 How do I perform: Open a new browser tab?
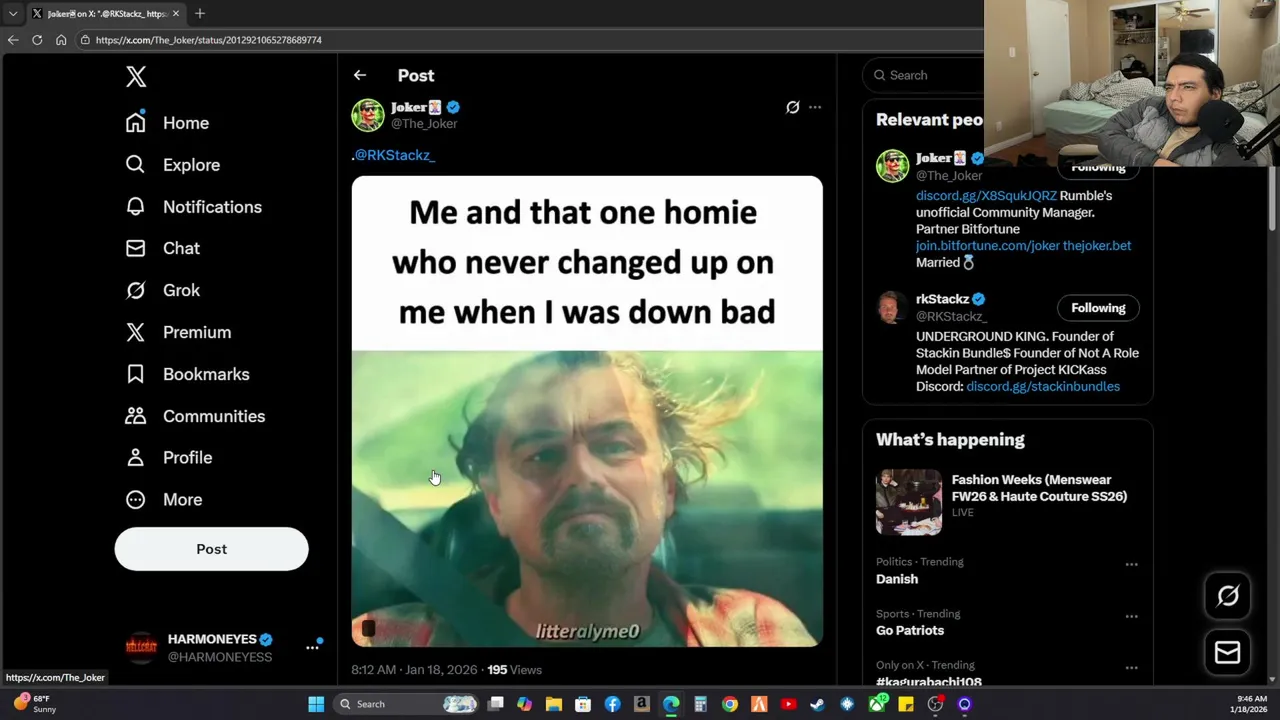200,13
